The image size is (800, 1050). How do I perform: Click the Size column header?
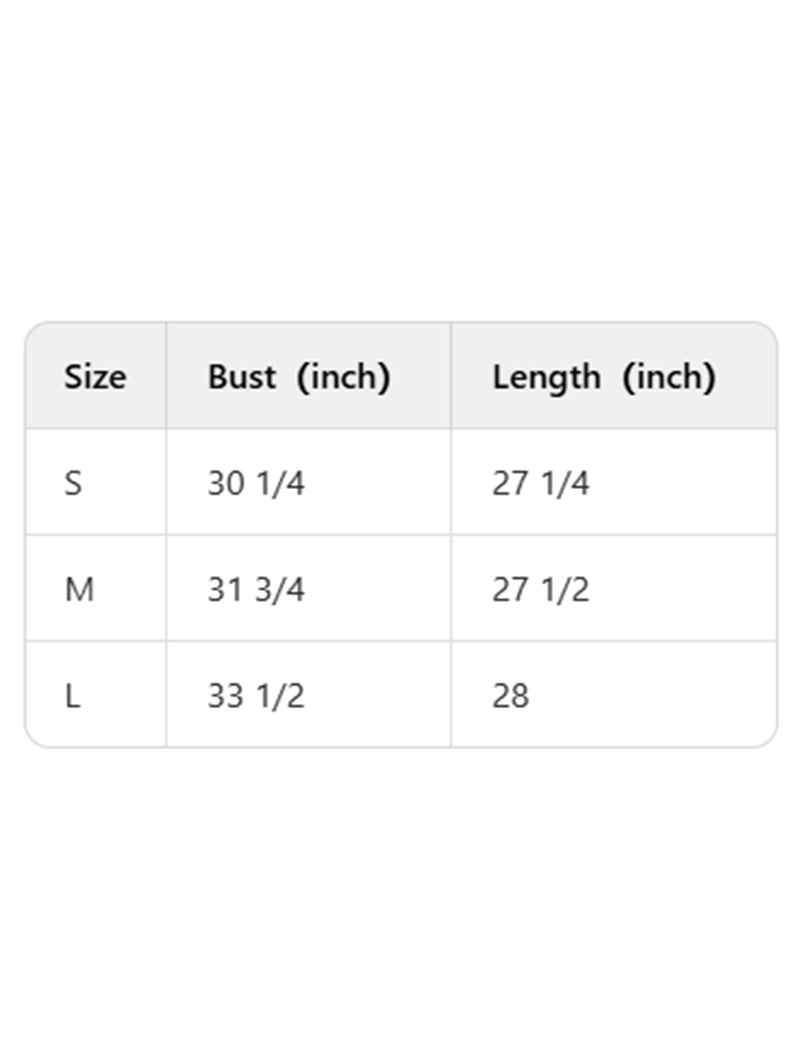click(95, 377)
